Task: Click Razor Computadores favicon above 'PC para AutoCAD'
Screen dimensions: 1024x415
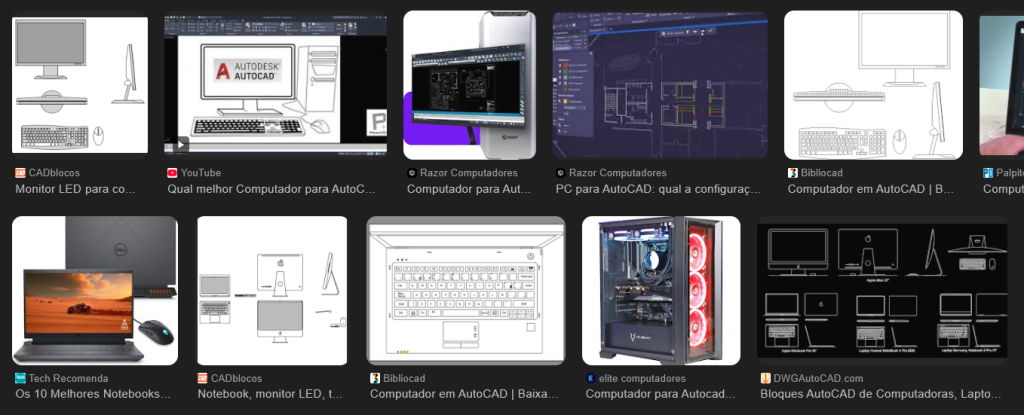Action: (560, 173)
